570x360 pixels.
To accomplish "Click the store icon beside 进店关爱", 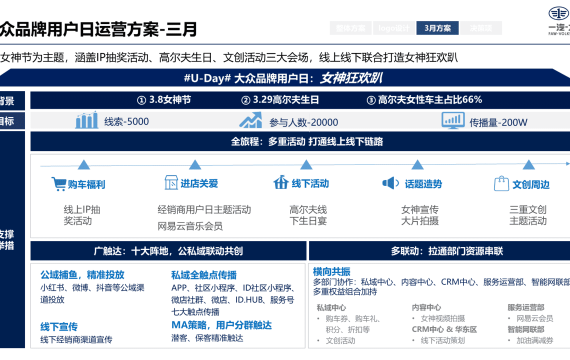I will (171, 183).
